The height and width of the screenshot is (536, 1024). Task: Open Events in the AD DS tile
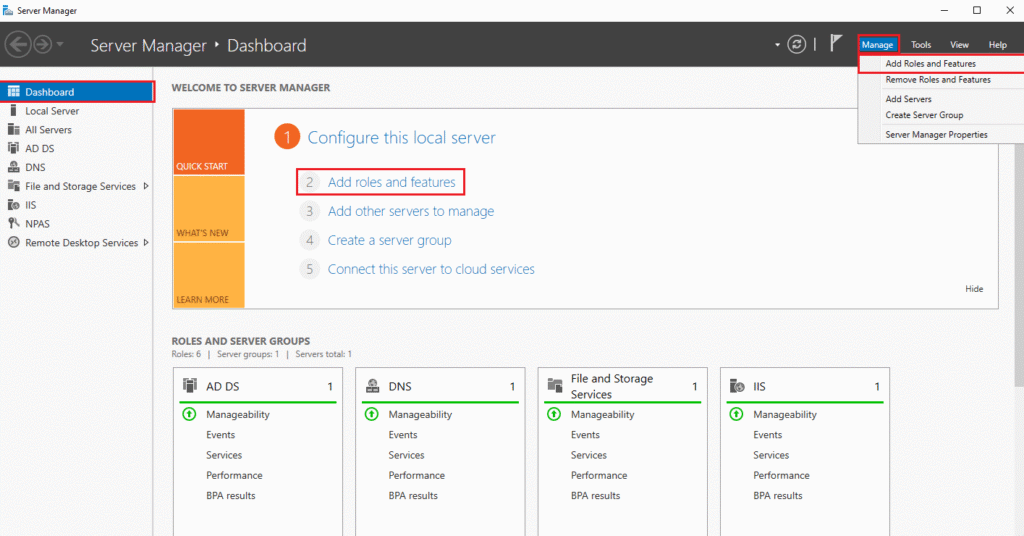(221, 435)
